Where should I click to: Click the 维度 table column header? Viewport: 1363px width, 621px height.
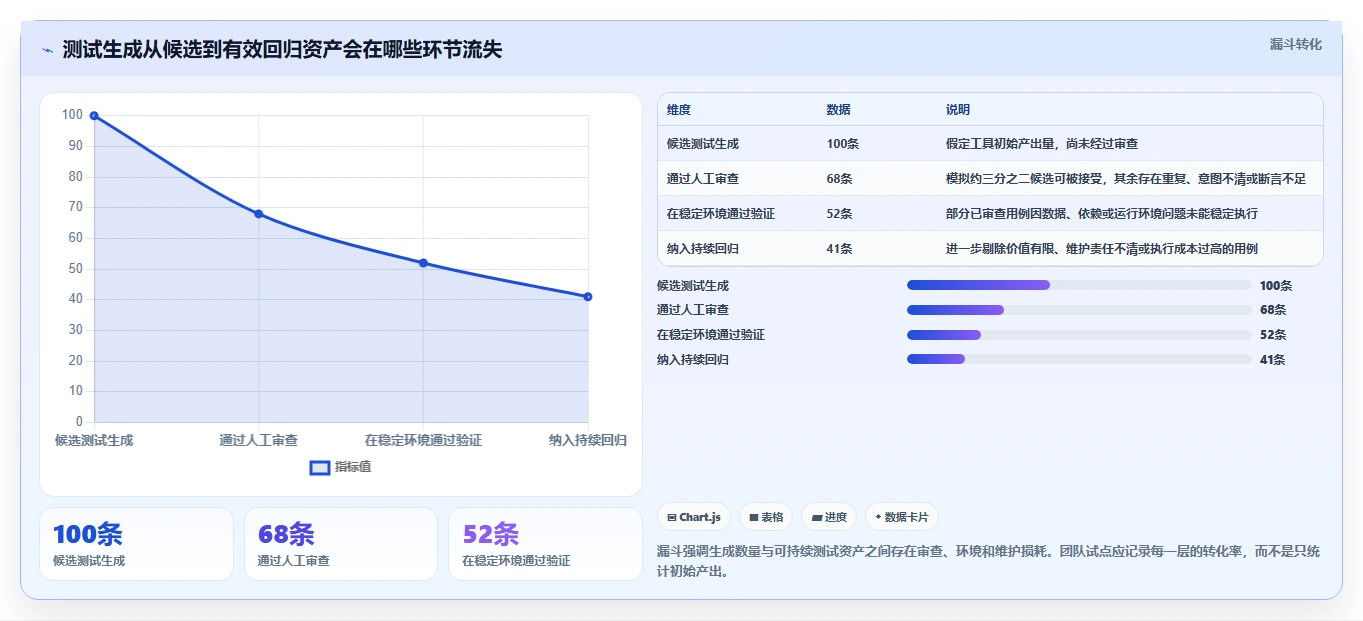[679, 110]
